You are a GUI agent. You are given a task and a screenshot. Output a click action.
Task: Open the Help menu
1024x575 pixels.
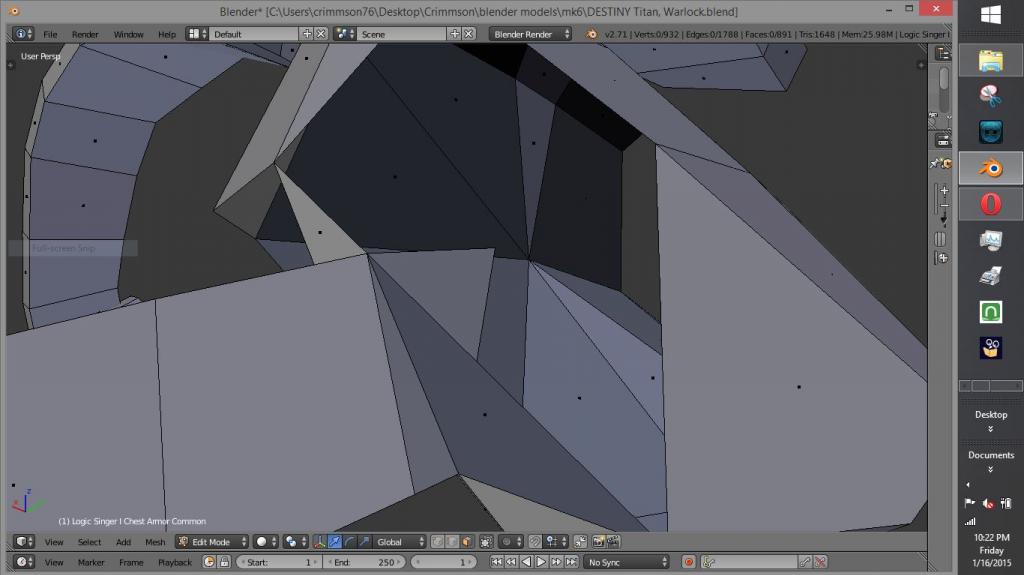(x=167, y=34)
